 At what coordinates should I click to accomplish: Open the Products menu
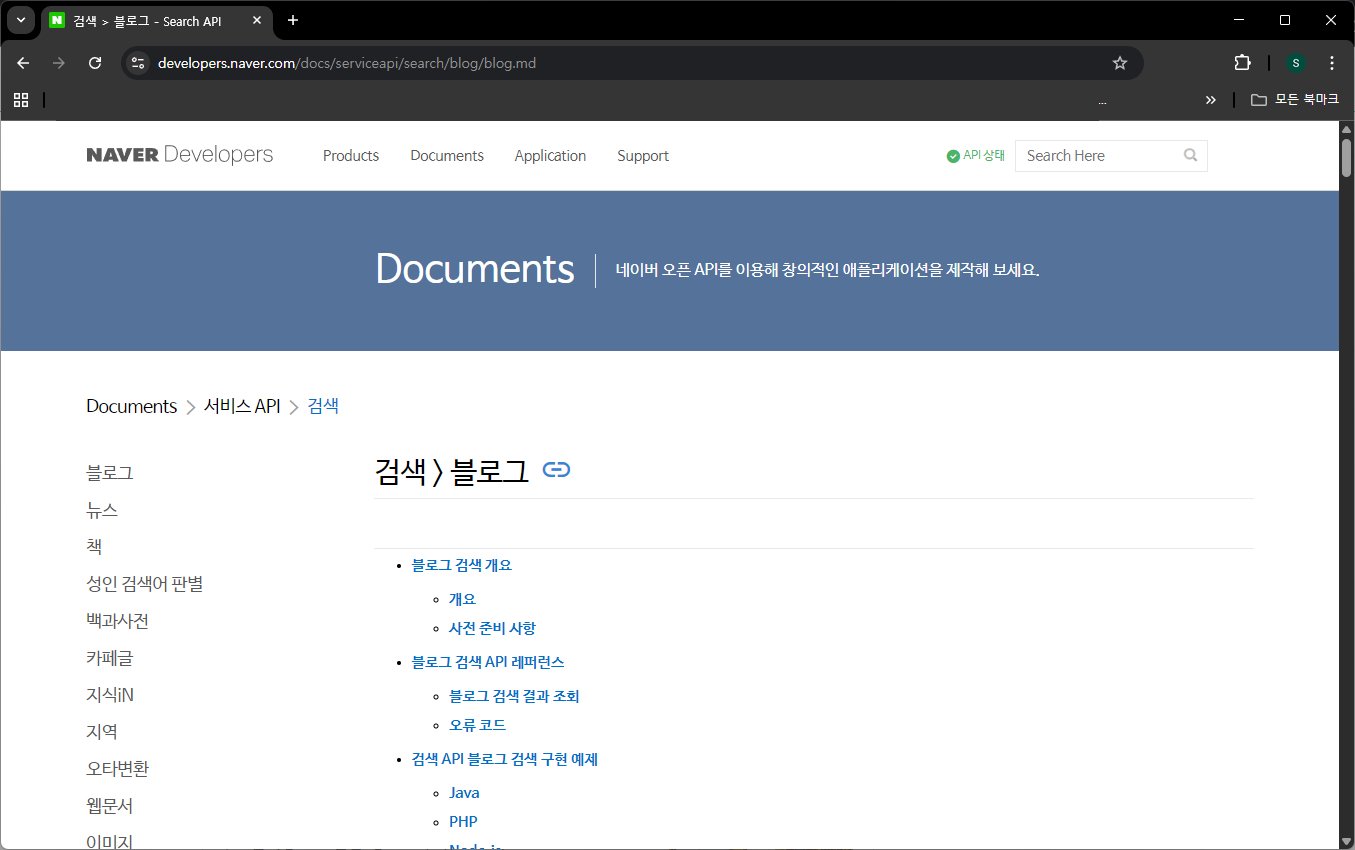tap(351, 156)
